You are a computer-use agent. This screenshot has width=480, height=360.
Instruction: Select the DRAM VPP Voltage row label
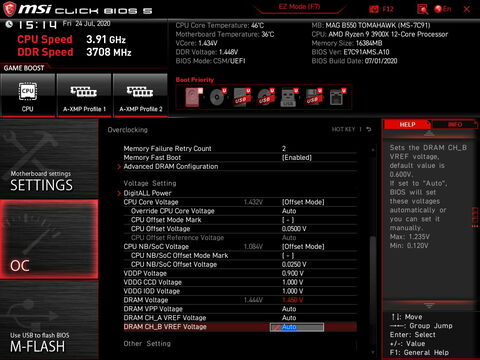tap(153, 309)
